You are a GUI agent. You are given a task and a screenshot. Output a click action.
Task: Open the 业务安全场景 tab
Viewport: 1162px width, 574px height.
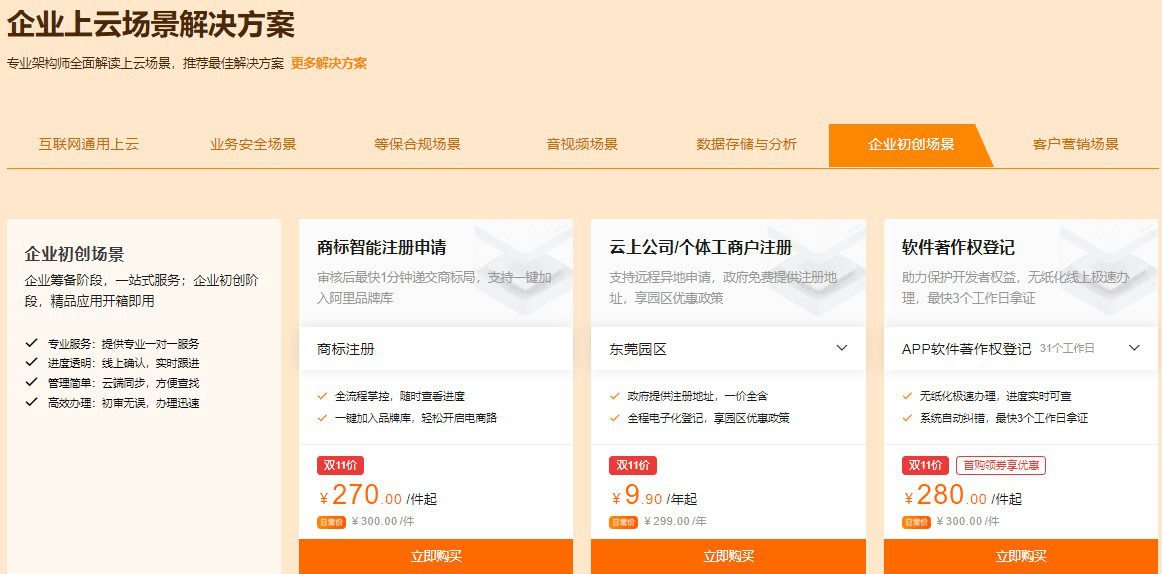(253, 144)
